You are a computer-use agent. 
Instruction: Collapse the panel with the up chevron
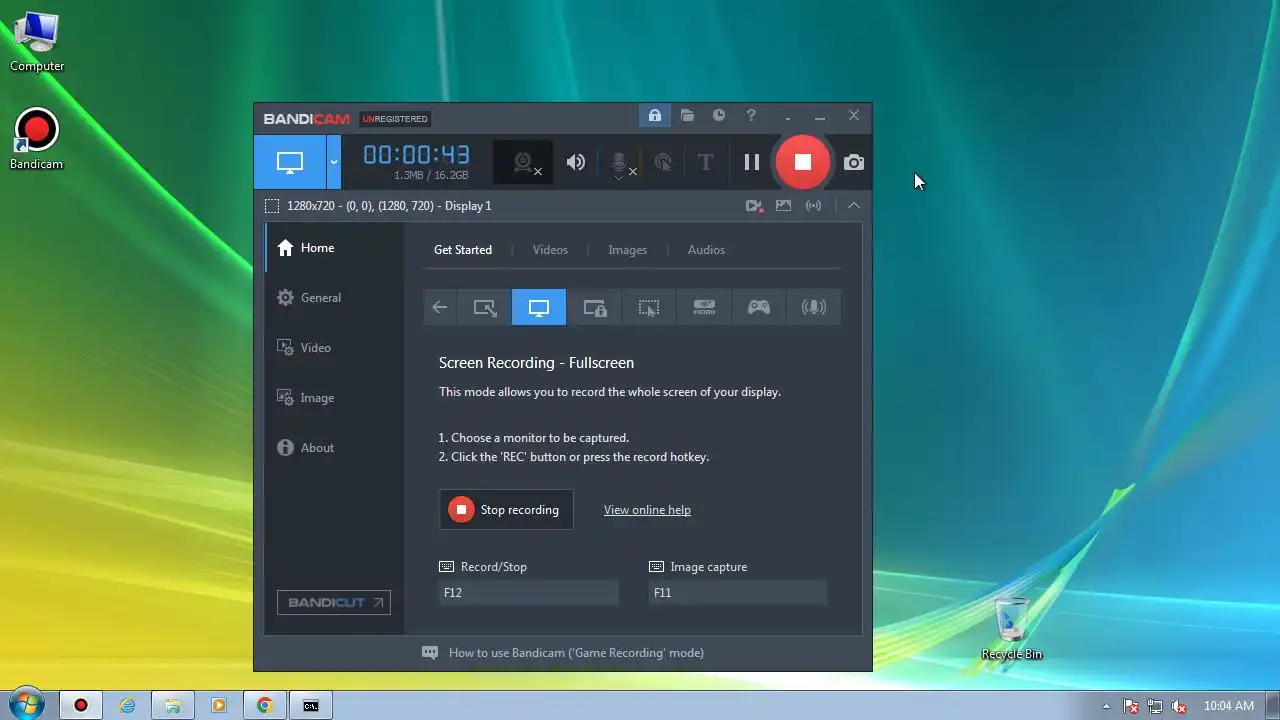click(854, 205)
